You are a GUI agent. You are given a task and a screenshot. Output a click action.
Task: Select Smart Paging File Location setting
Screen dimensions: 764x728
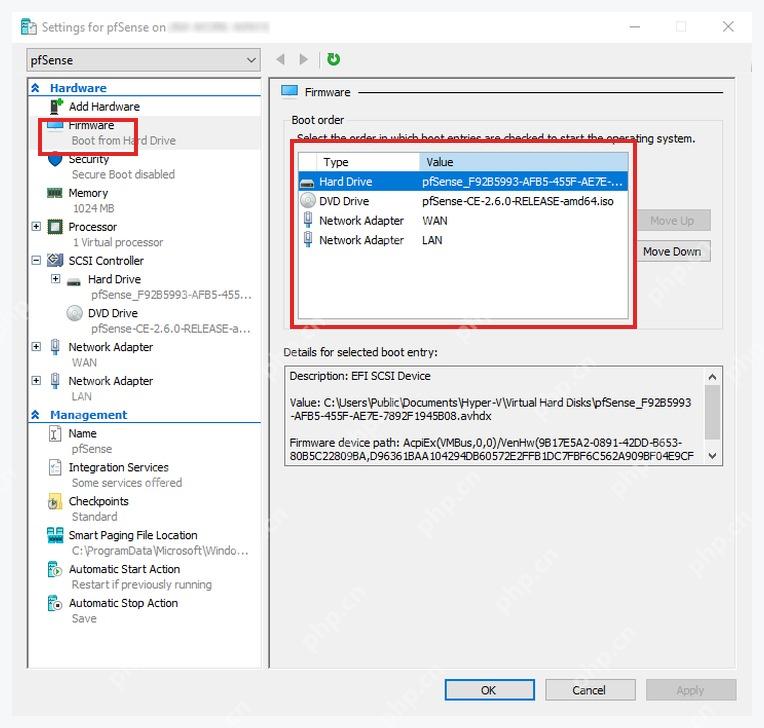[133, 535]
